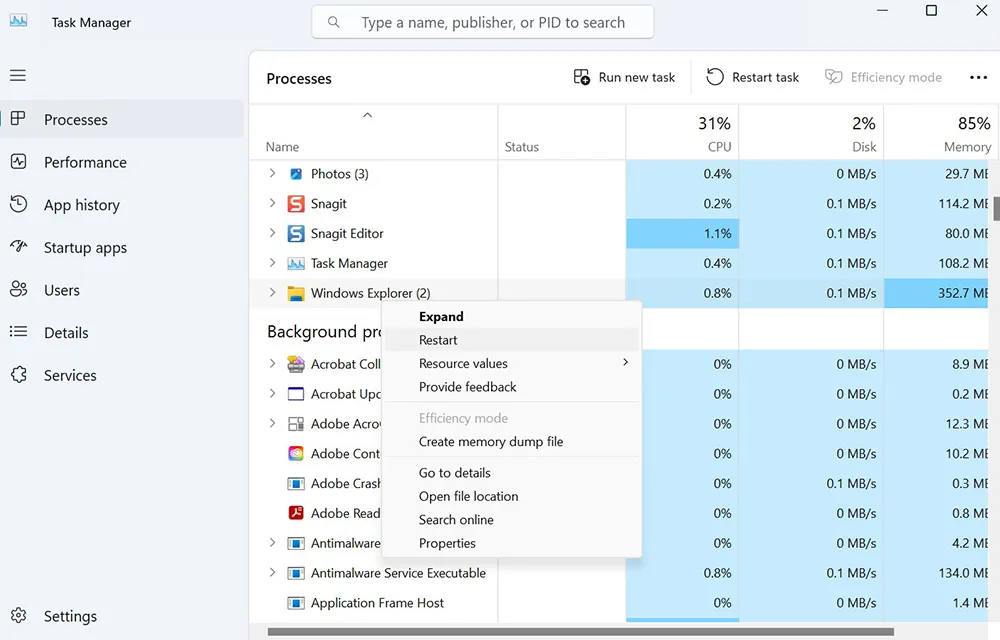Click the hamburger menu to collapse sidebar

tap(17, 75)
